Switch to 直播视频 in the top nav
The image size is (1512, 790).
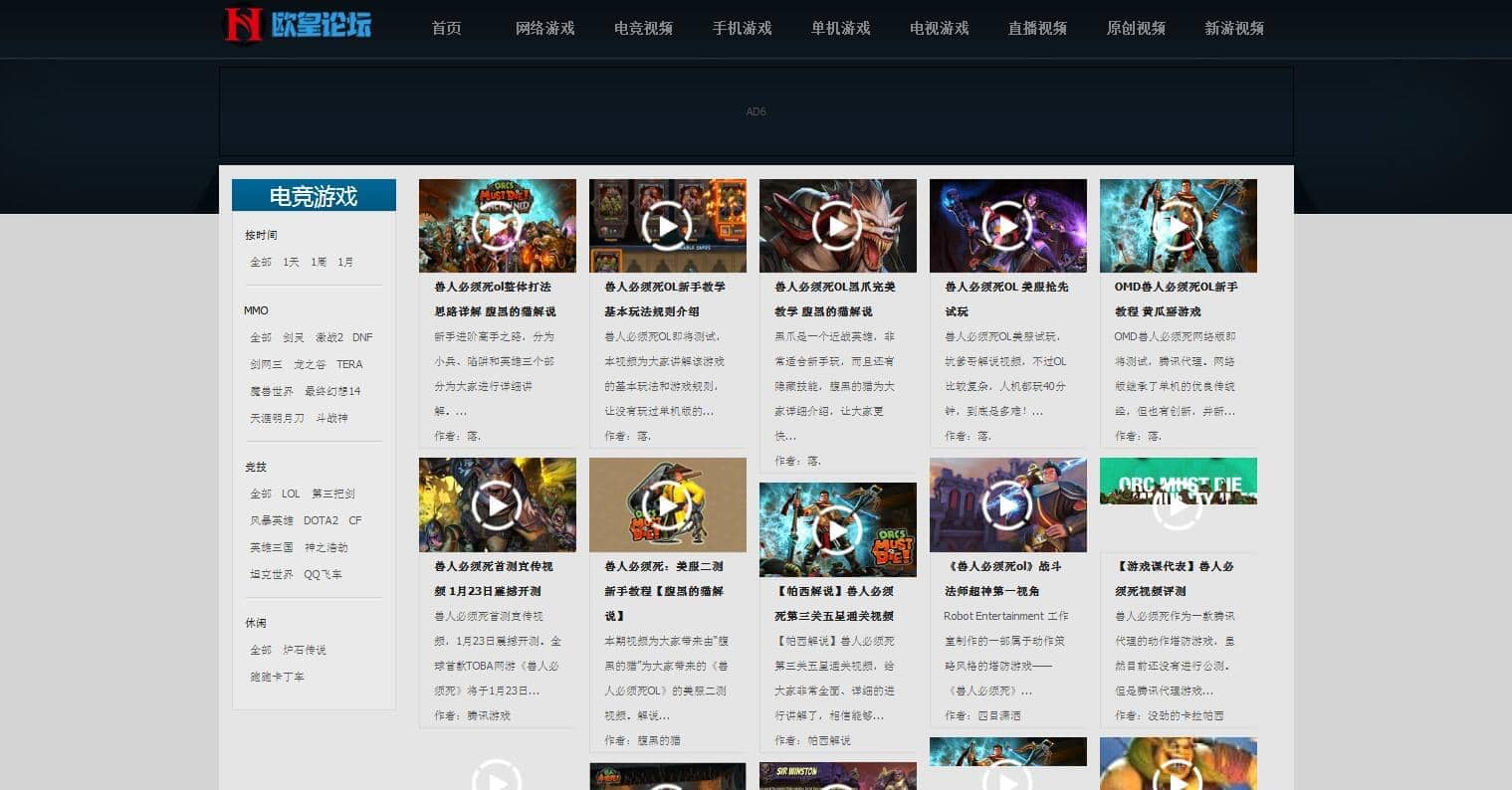click(1038, 28)
